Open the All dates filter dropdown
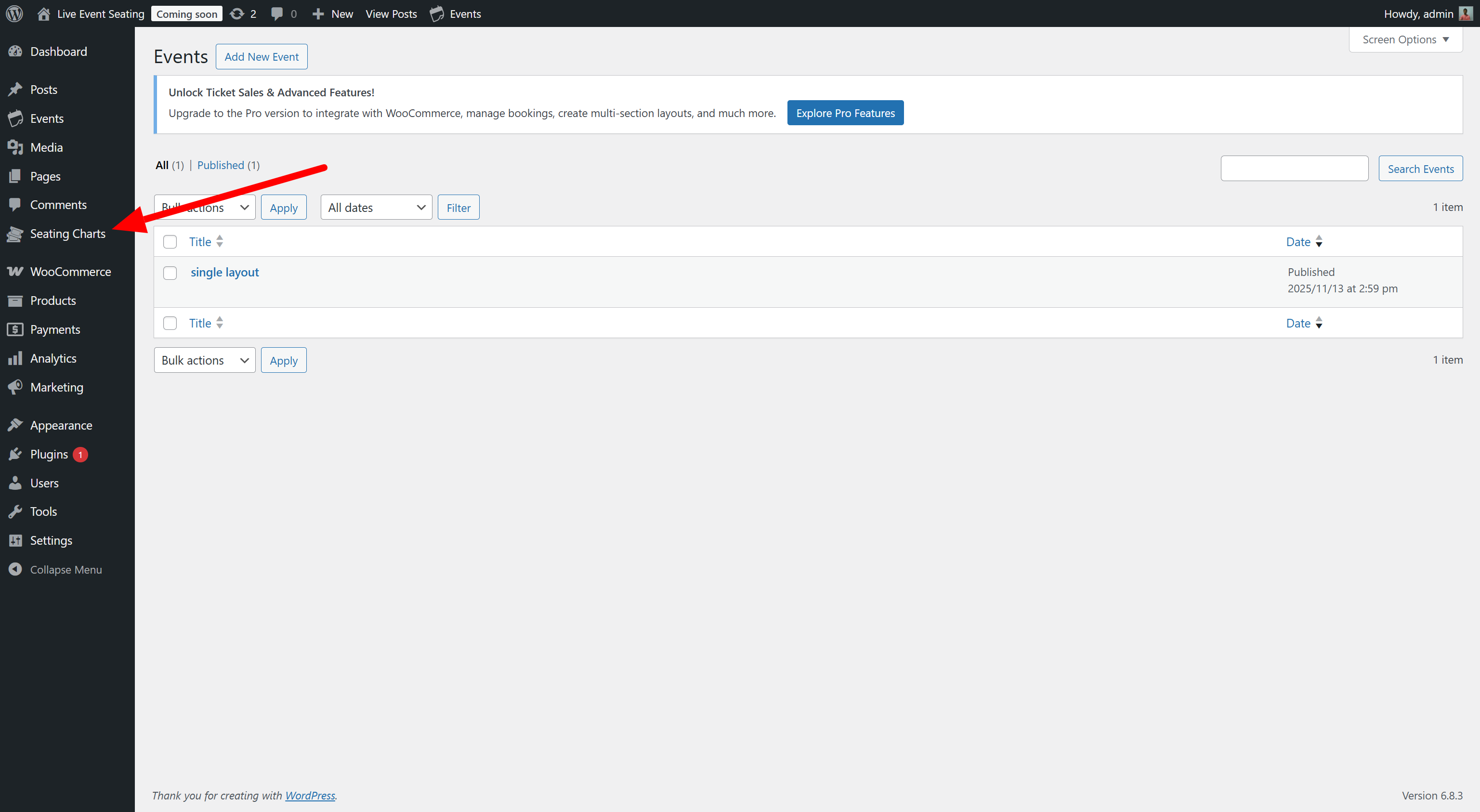The height and width of the screenshot is (812, 1480). coord(376,207)
